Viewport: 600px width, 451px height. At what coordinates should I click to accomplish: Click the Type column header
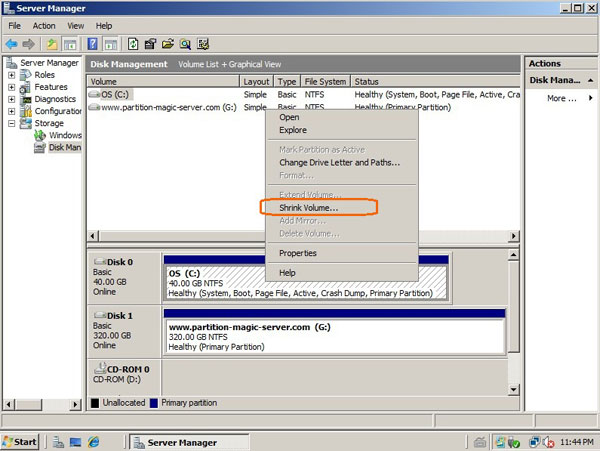click(x=287, y=81)
